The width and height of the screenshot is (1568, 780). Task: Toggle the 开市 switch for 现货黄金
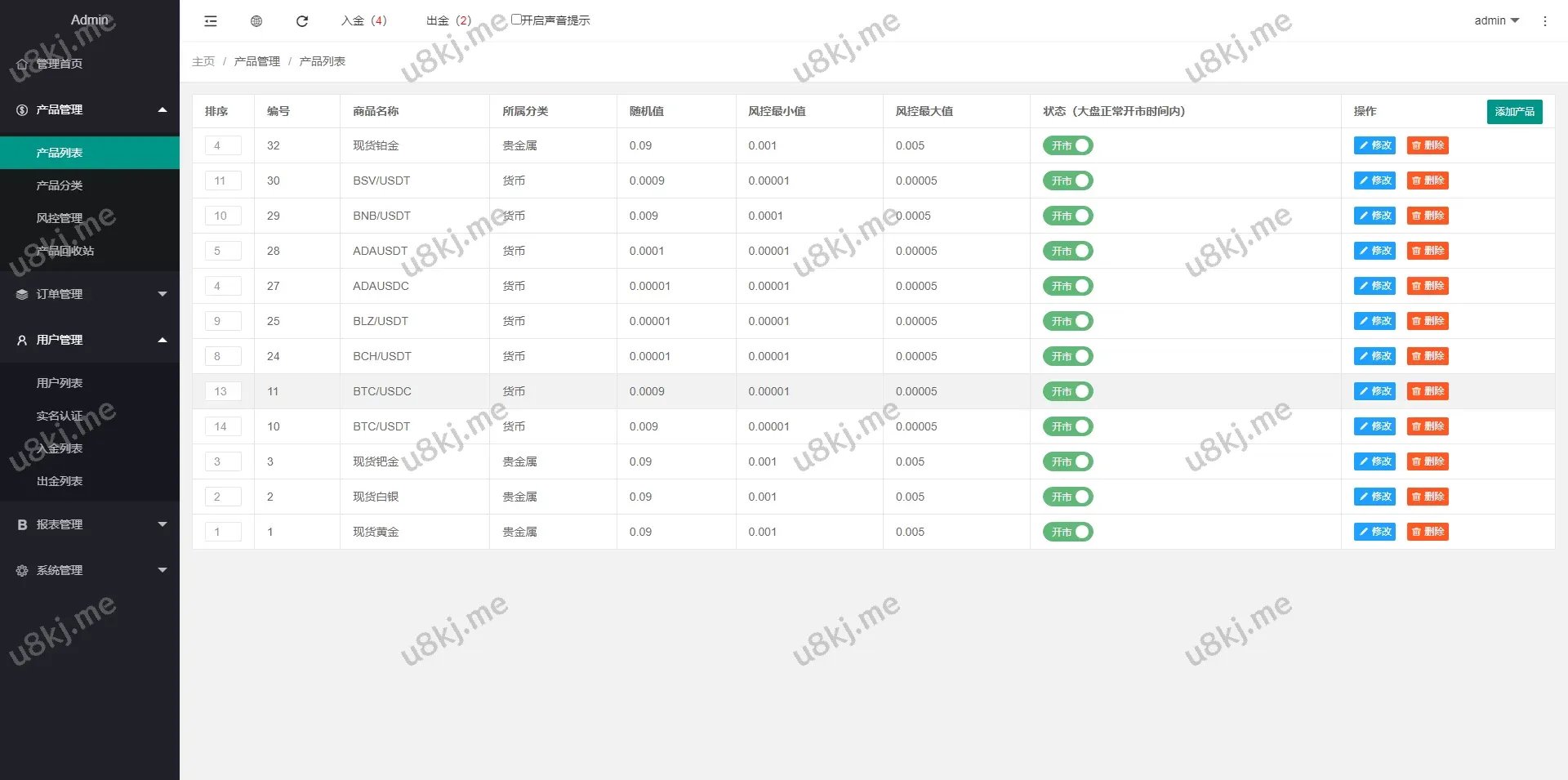pyautogui.click(x=1067, y=532)
